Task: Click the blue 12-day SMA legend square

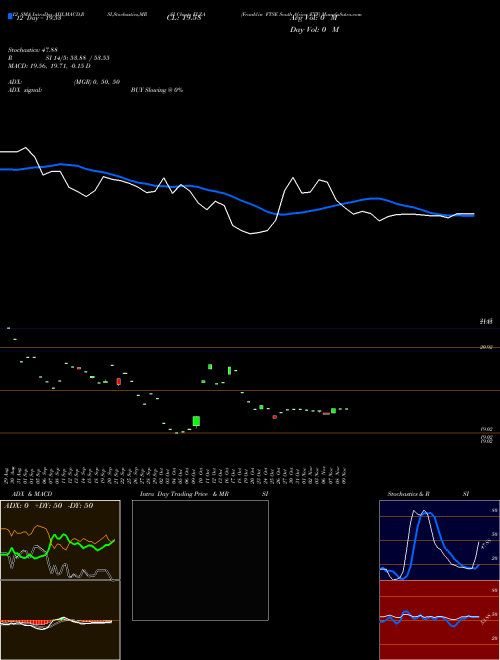Action: pyautogui.click(x=10, y=16)
